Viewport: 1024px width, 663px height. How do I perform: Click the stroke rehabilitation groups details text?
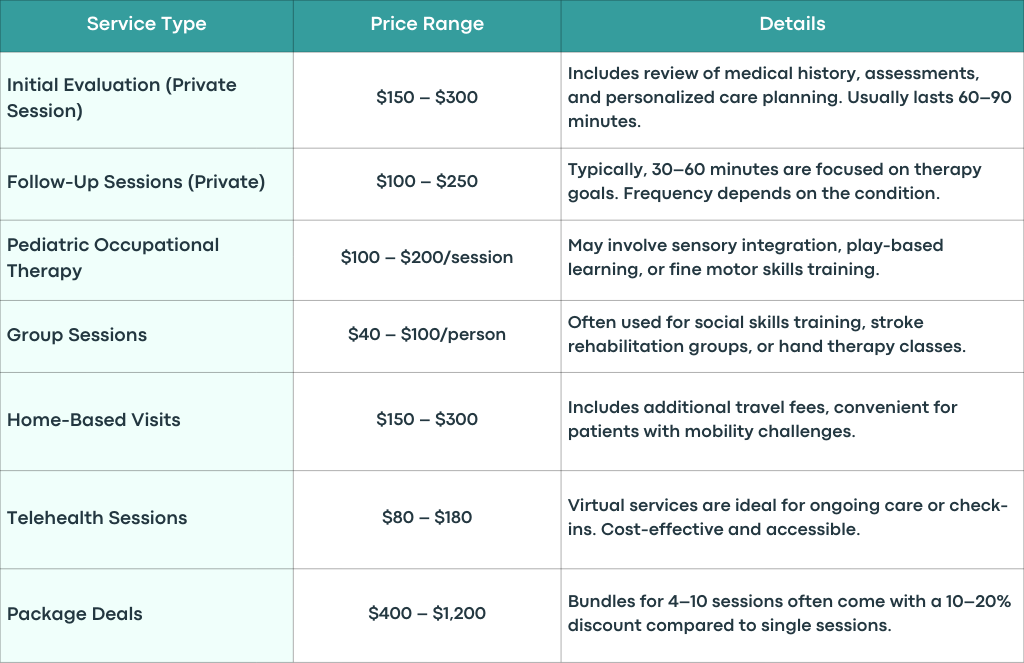coord(767,334)
